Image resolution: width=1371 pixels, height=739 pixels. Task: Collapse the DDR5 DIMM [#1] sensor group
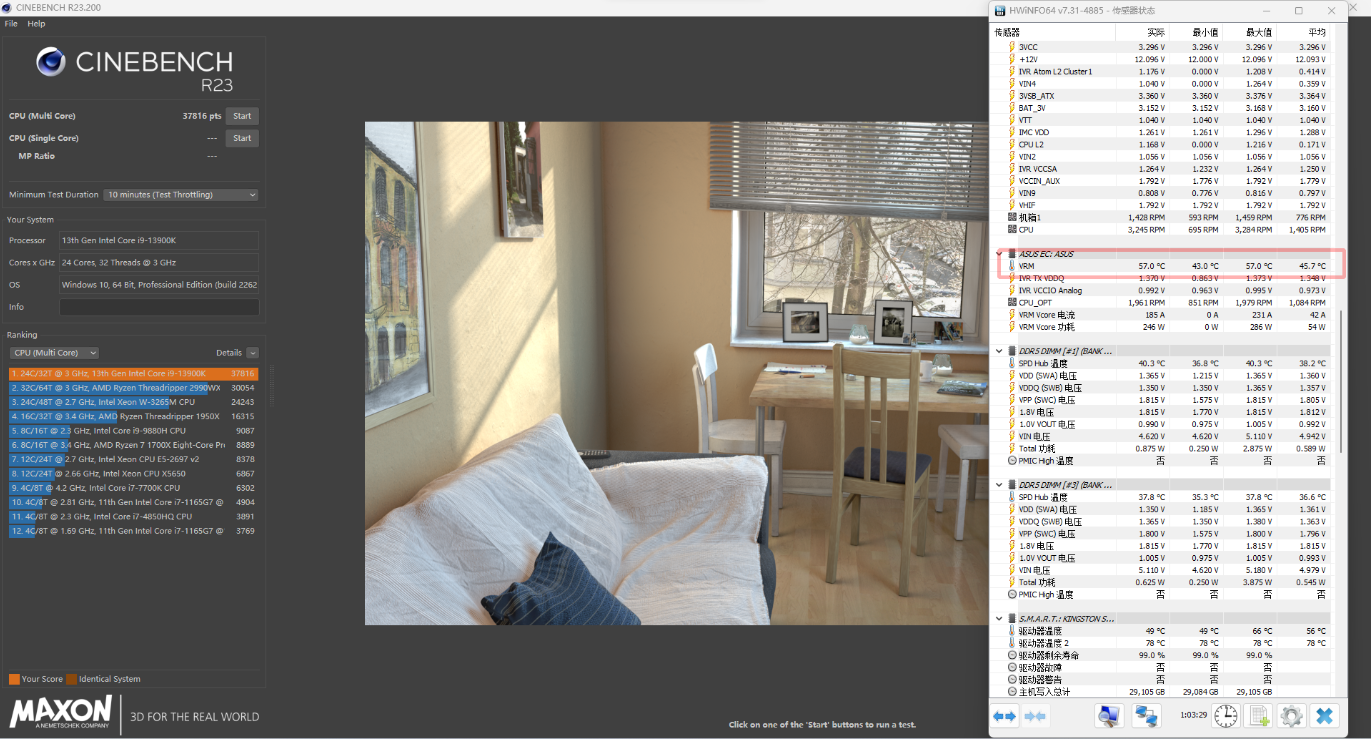(x=999, y=351)
